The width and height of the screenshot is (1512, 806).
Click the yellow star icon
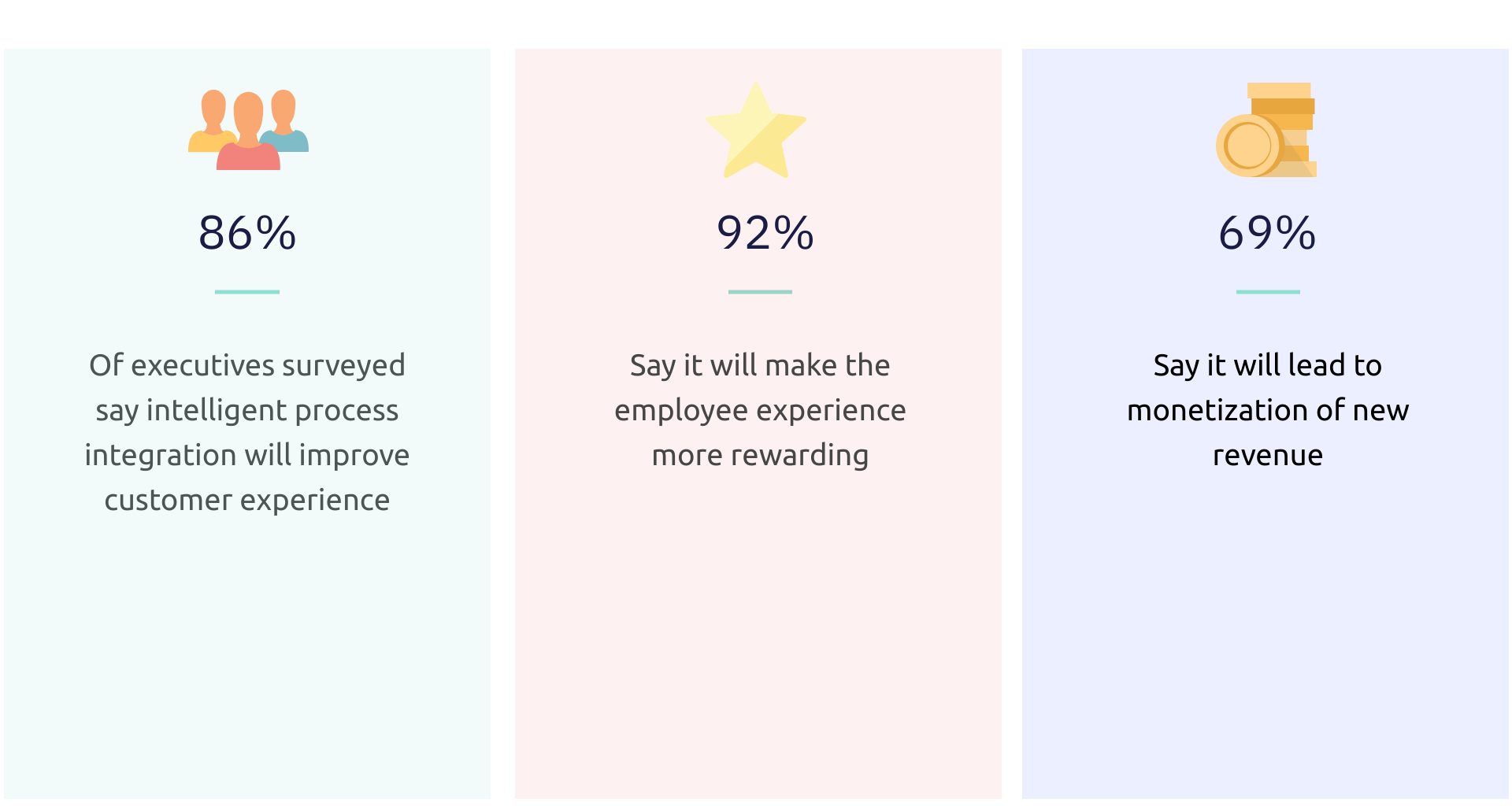756,132
